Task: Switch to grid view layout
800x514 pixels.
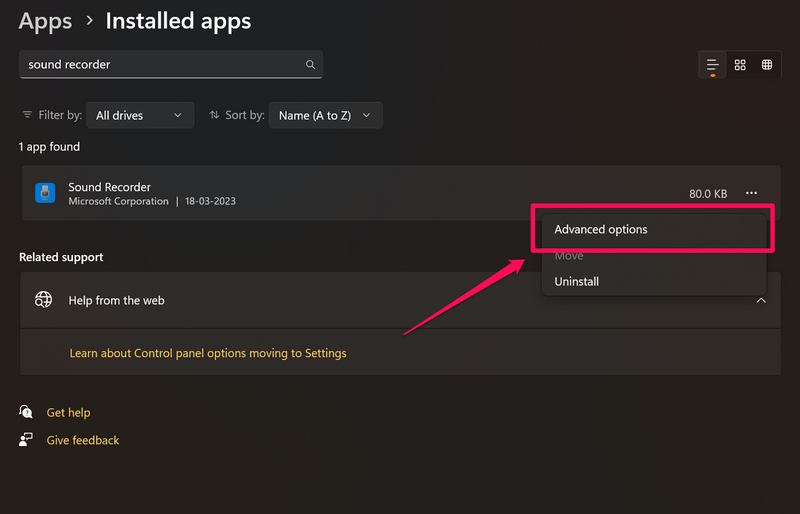Action: tap(740, 65)
